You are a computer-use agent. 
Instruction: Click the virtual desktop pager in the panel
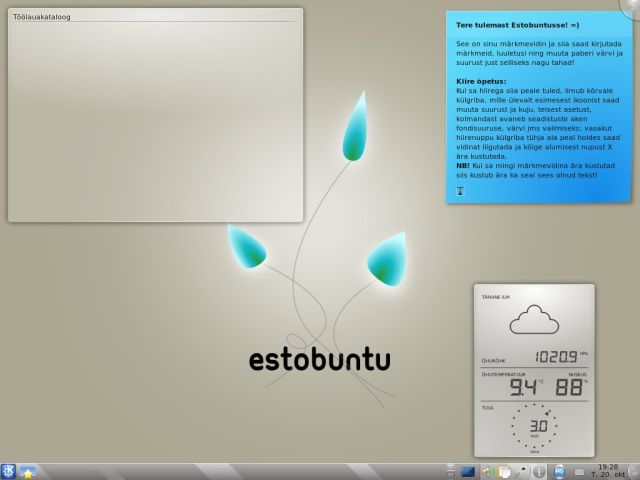(450, 472)
